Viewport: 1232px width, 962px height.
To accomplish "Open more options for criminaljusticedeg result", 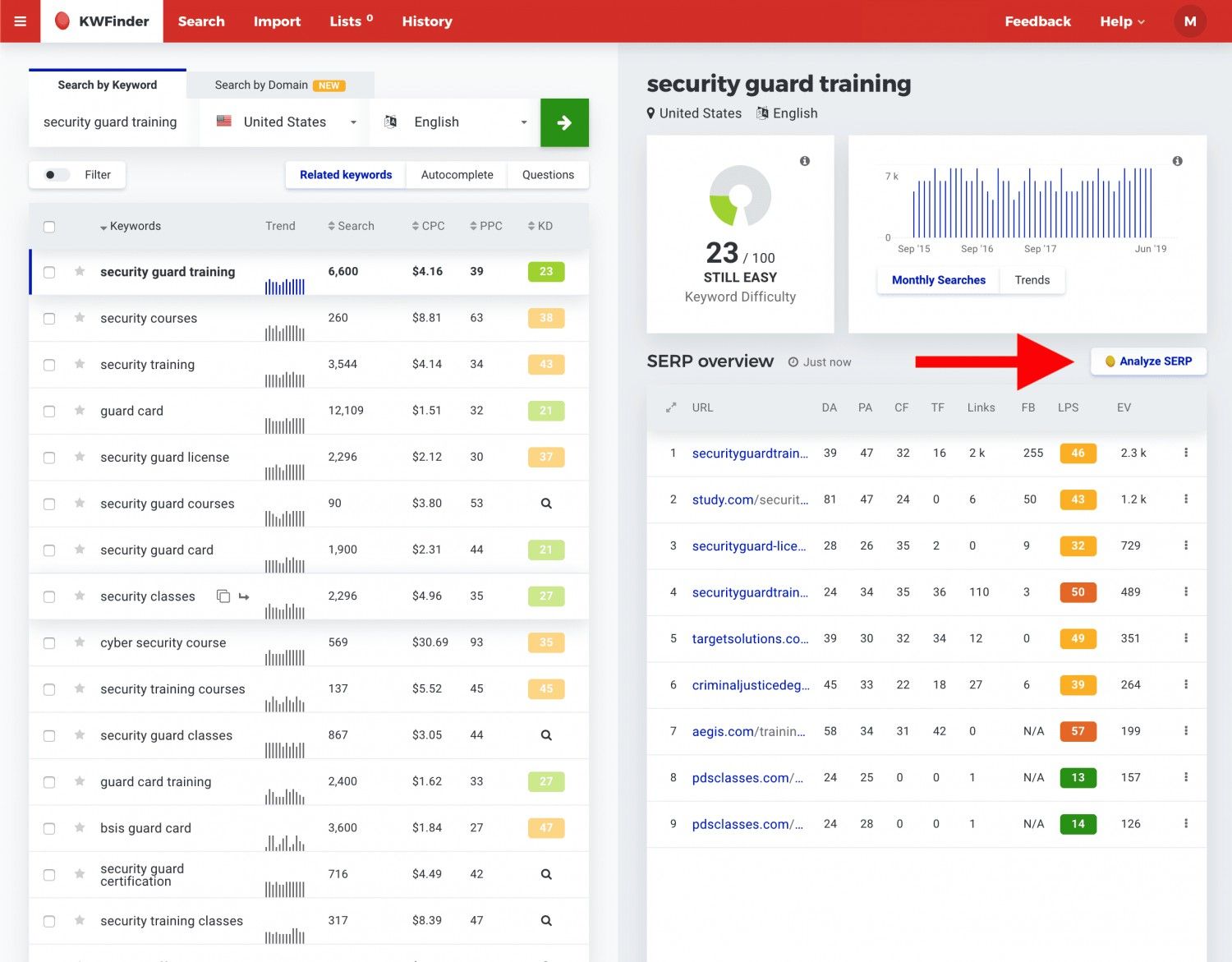I will [x=1186, y=684].
